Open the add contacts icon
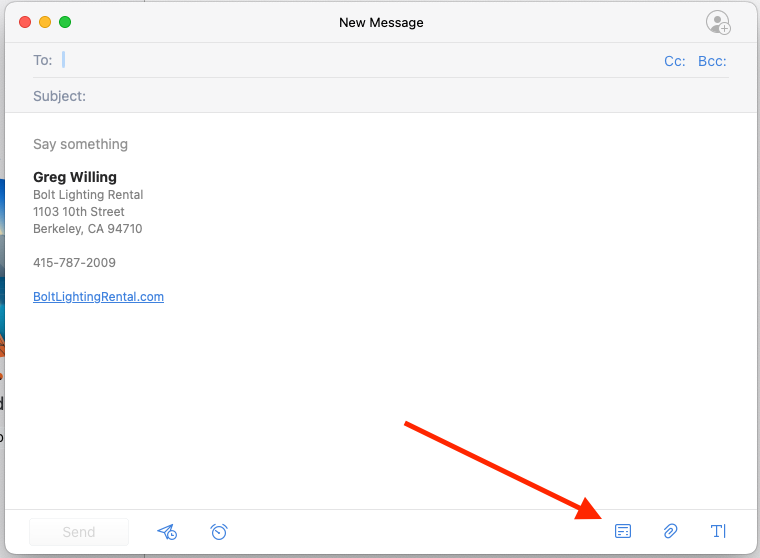 (717, 22)
